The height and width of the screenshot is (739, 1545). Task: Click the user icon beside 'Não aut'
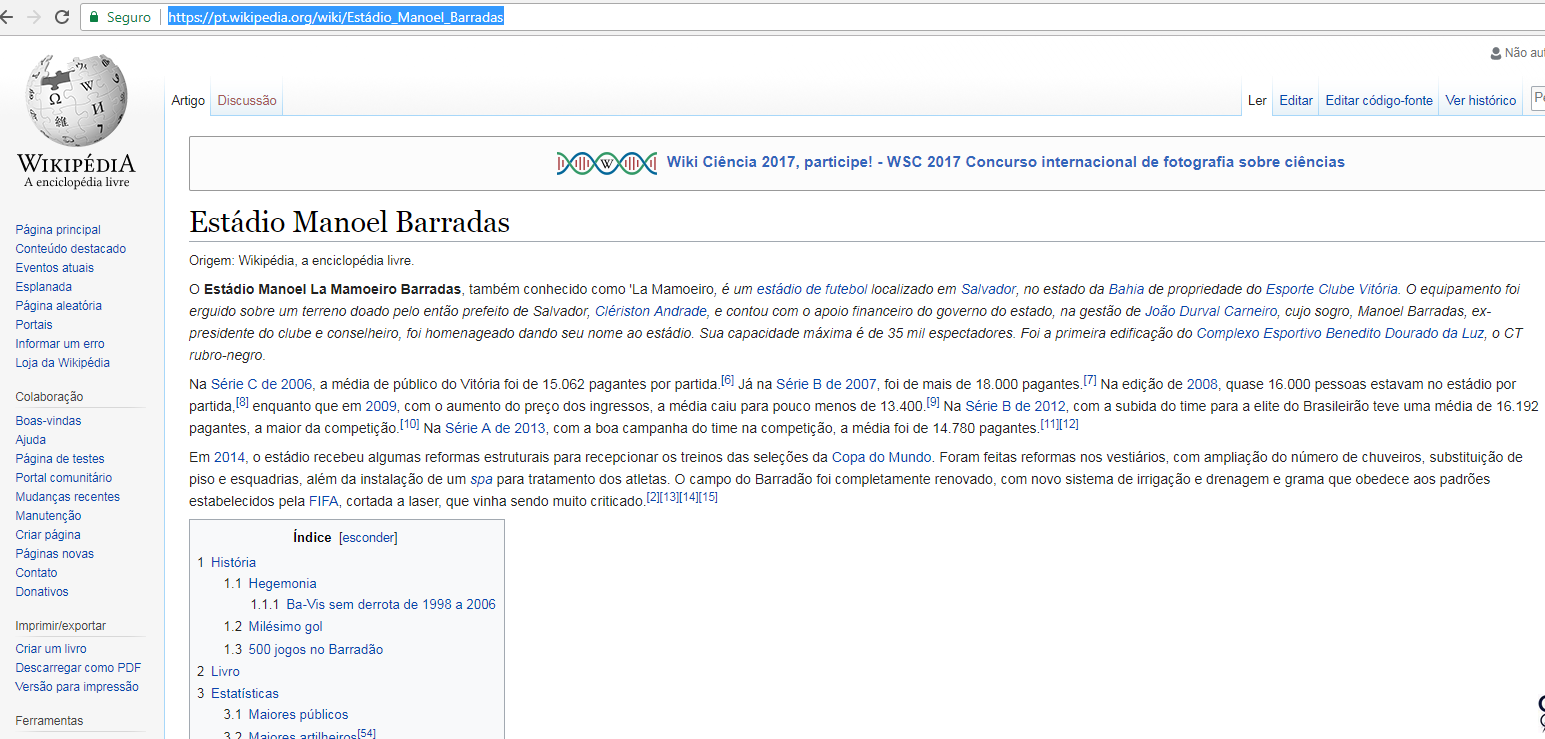click(1496, 53)
